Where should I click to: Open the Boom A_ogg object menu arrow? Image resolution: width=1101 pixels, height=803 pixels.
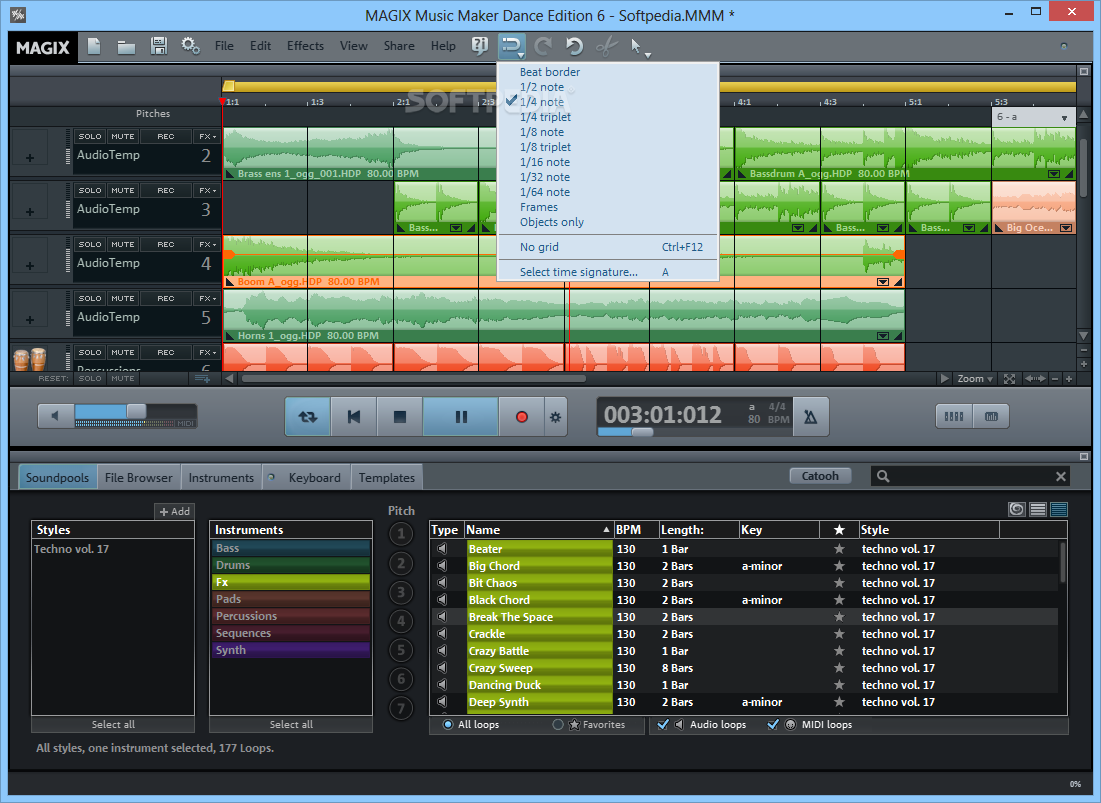pyautogui.click(x=883, y=282)
